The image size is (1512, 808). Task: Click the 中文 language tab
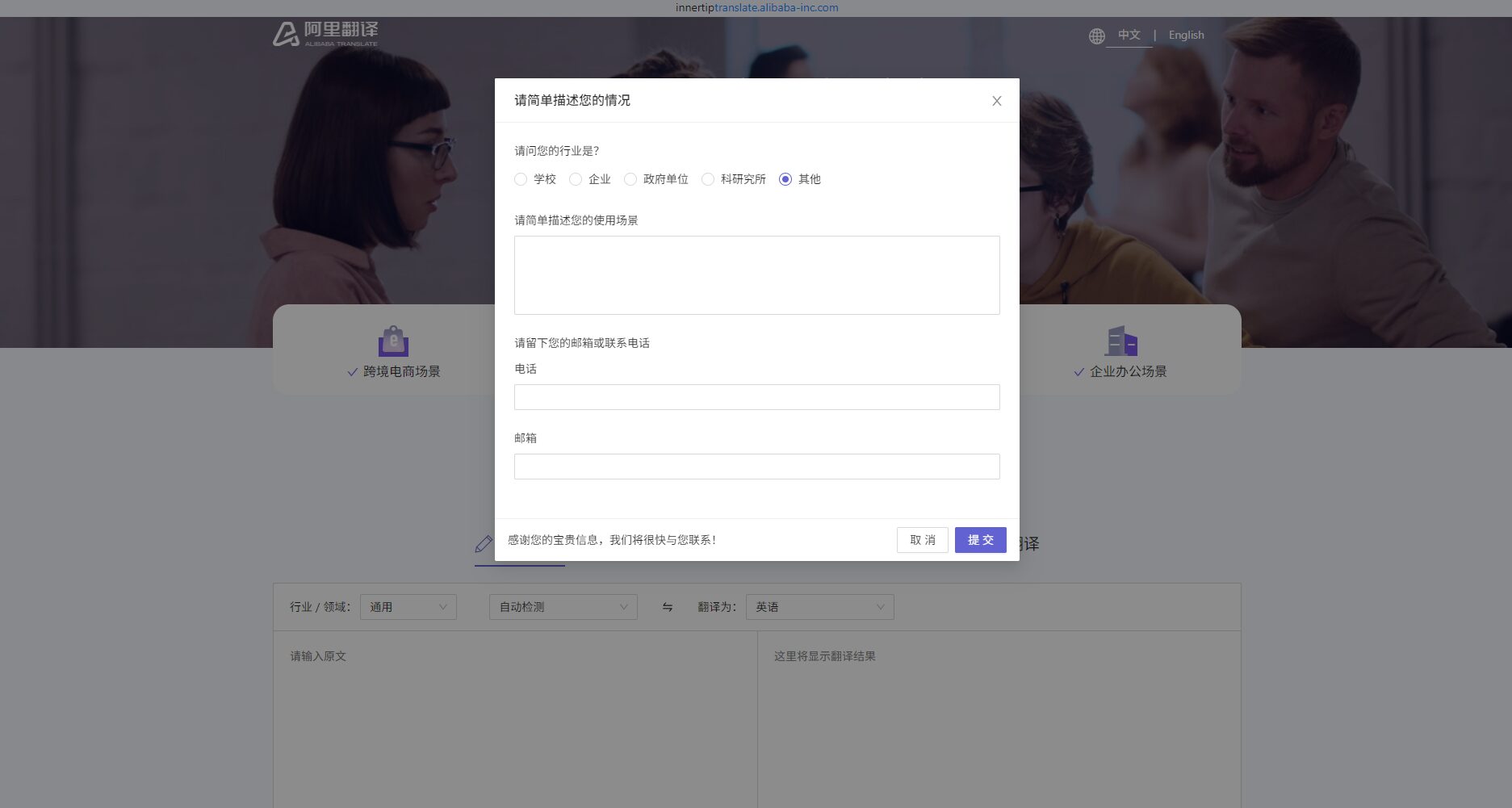[1129, 35]
